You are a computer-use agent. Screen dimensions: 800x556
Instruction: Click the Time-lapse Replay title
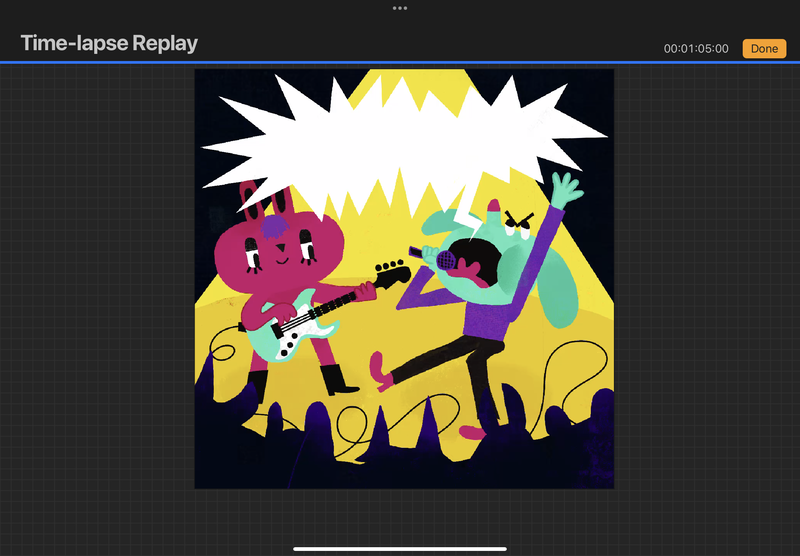(x=109, y=44)
